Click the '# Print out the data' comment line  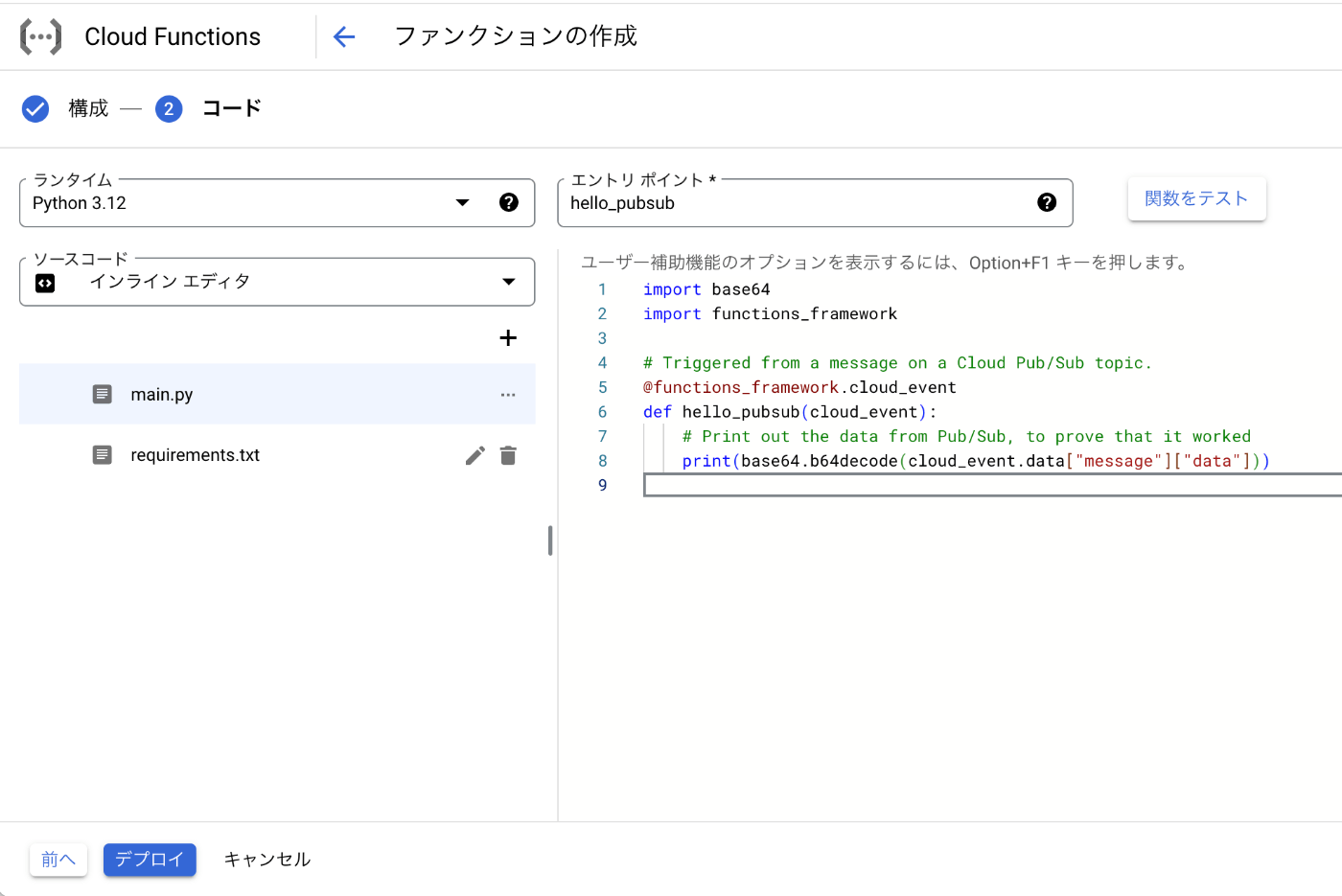coord(966,436)
